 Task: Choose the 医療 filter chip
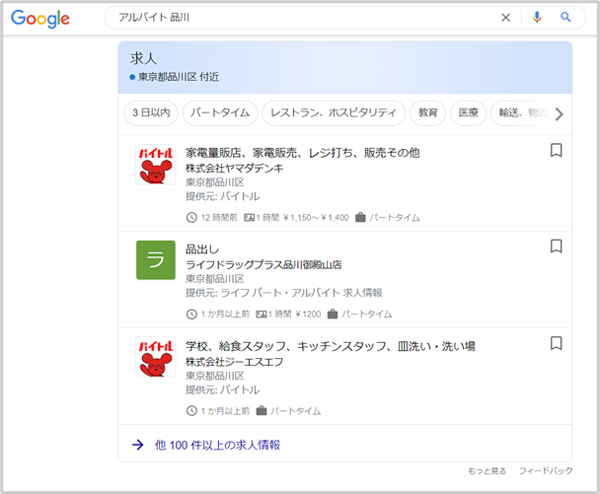(x=468, y=113)
